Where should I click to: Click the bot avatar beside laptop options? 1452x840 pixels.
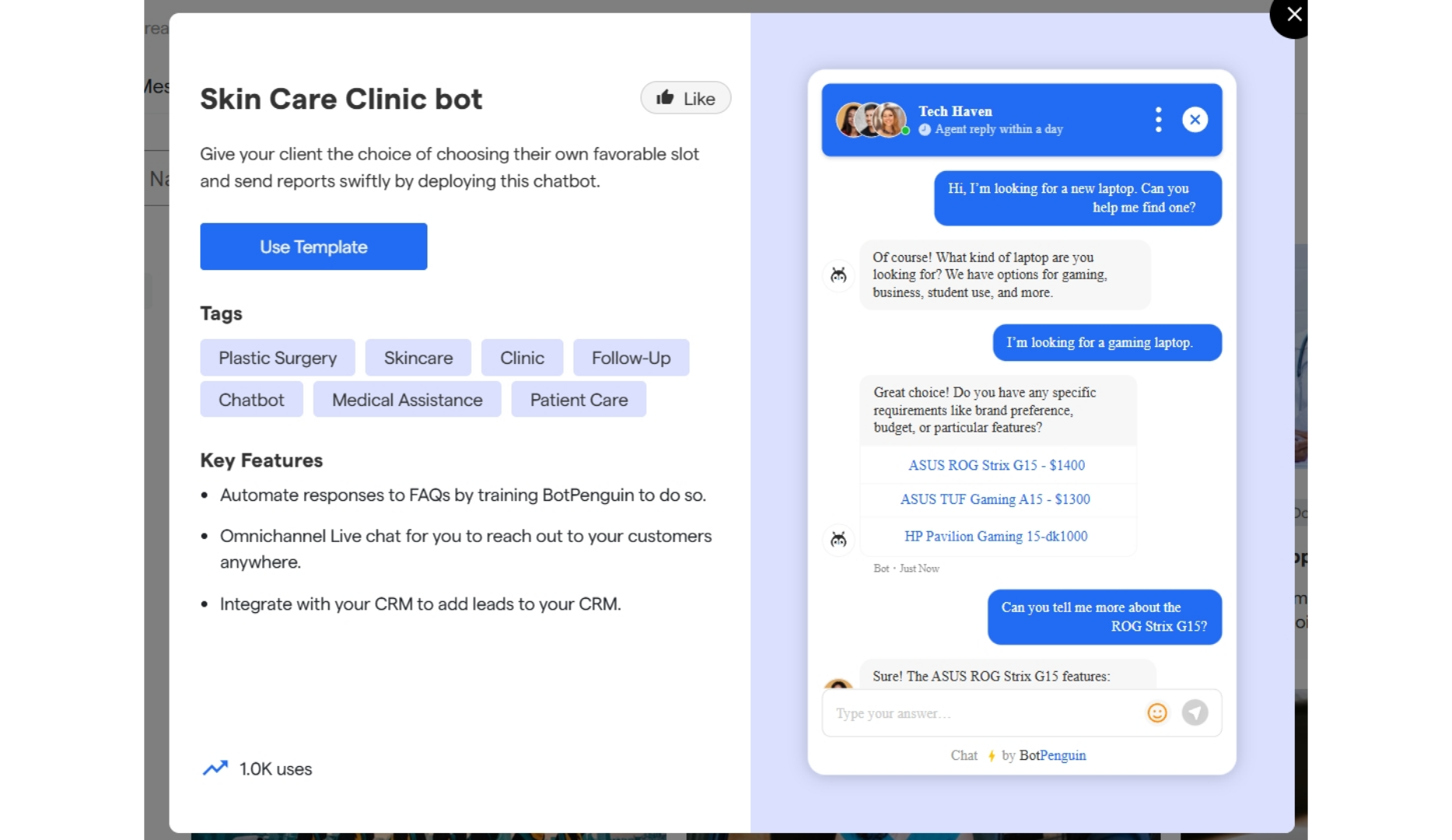(x=838, y=540)
